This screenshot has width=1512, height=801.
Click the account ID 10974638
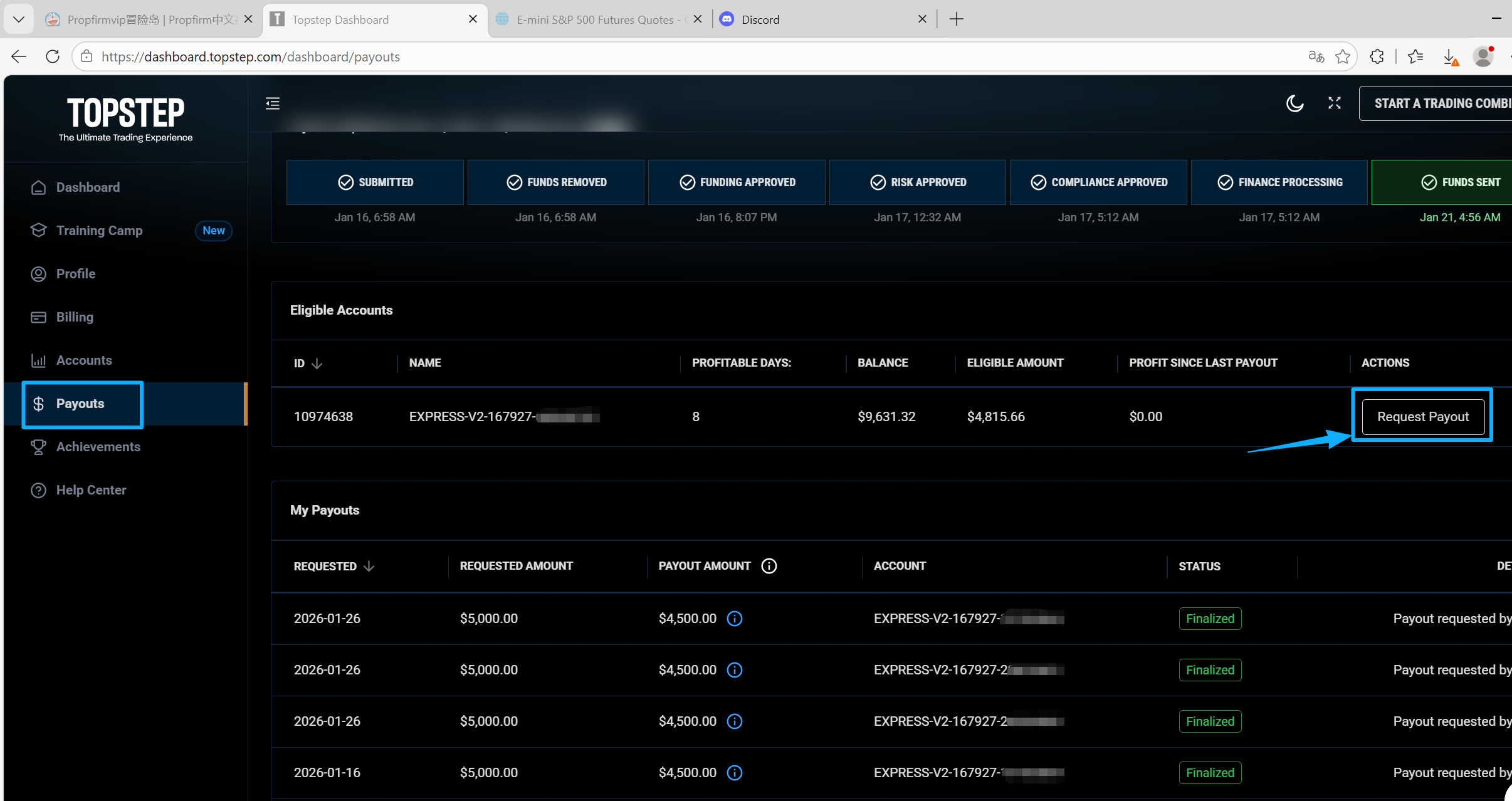point(323,417)
